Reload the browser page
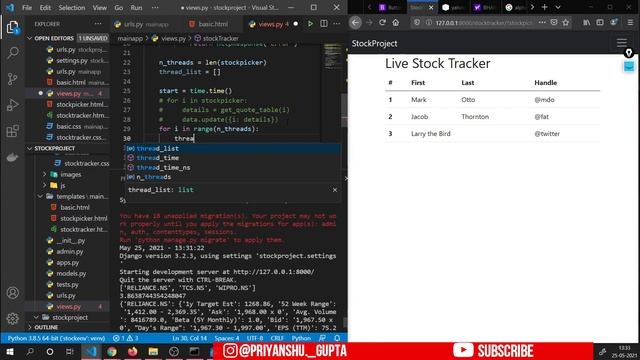Viewport: 640px width, 360px height. pyautogui.click(x=382, y=23)
